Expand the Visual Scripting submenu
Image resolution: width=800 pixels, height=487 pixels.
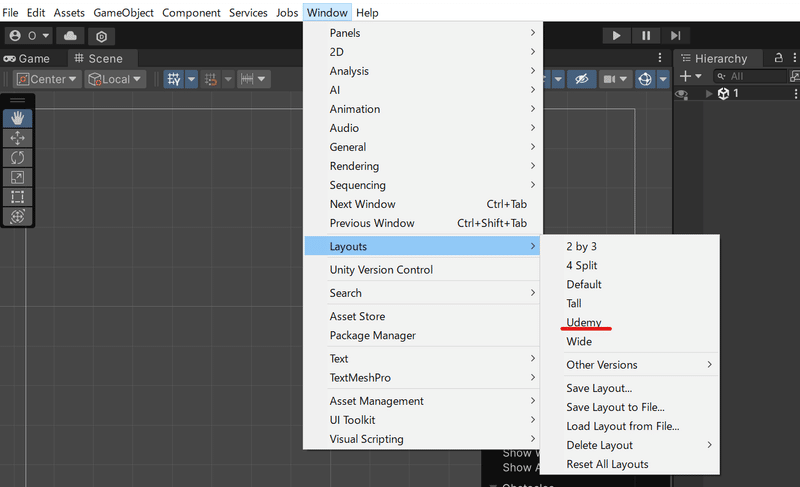pos(423,439)
